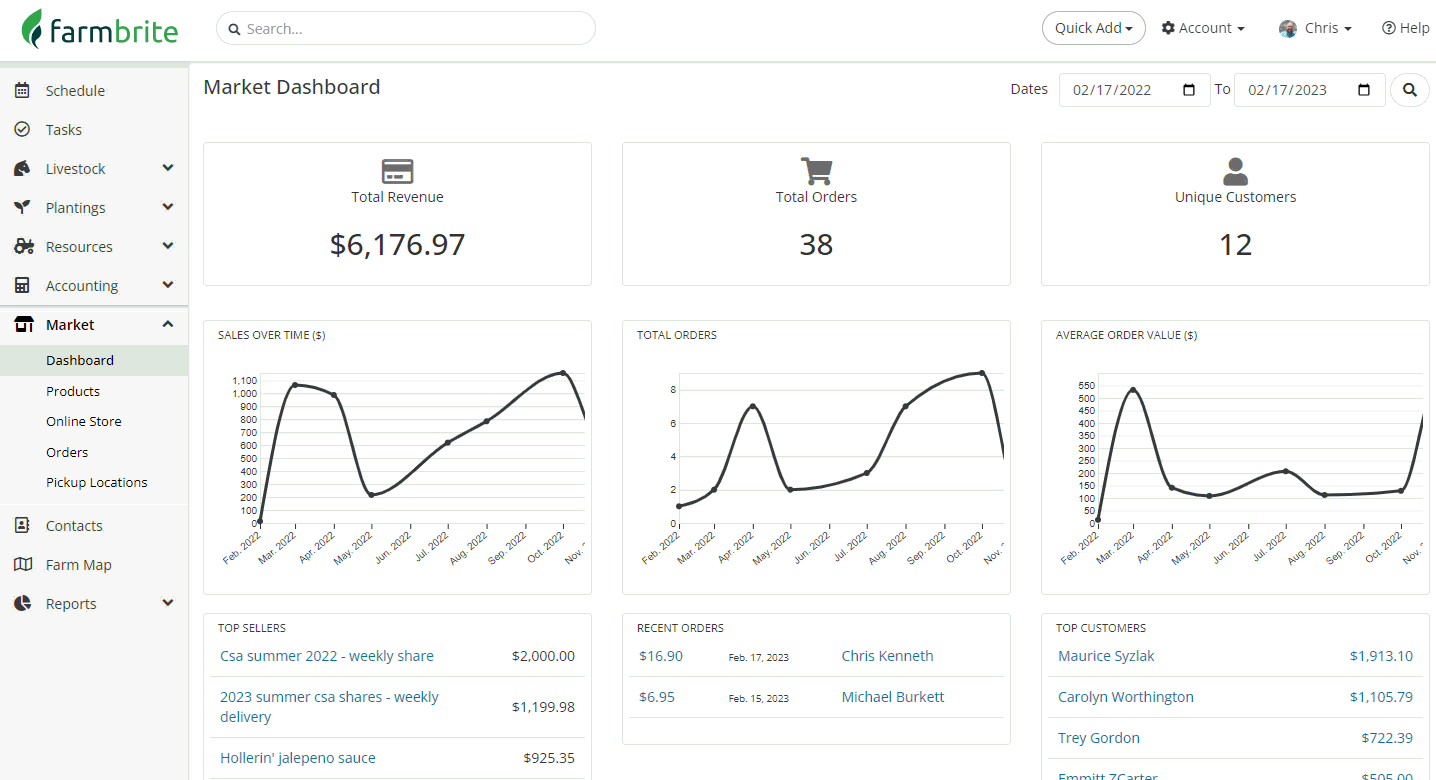Open the Account dropdown menu

pos(1203,28)
